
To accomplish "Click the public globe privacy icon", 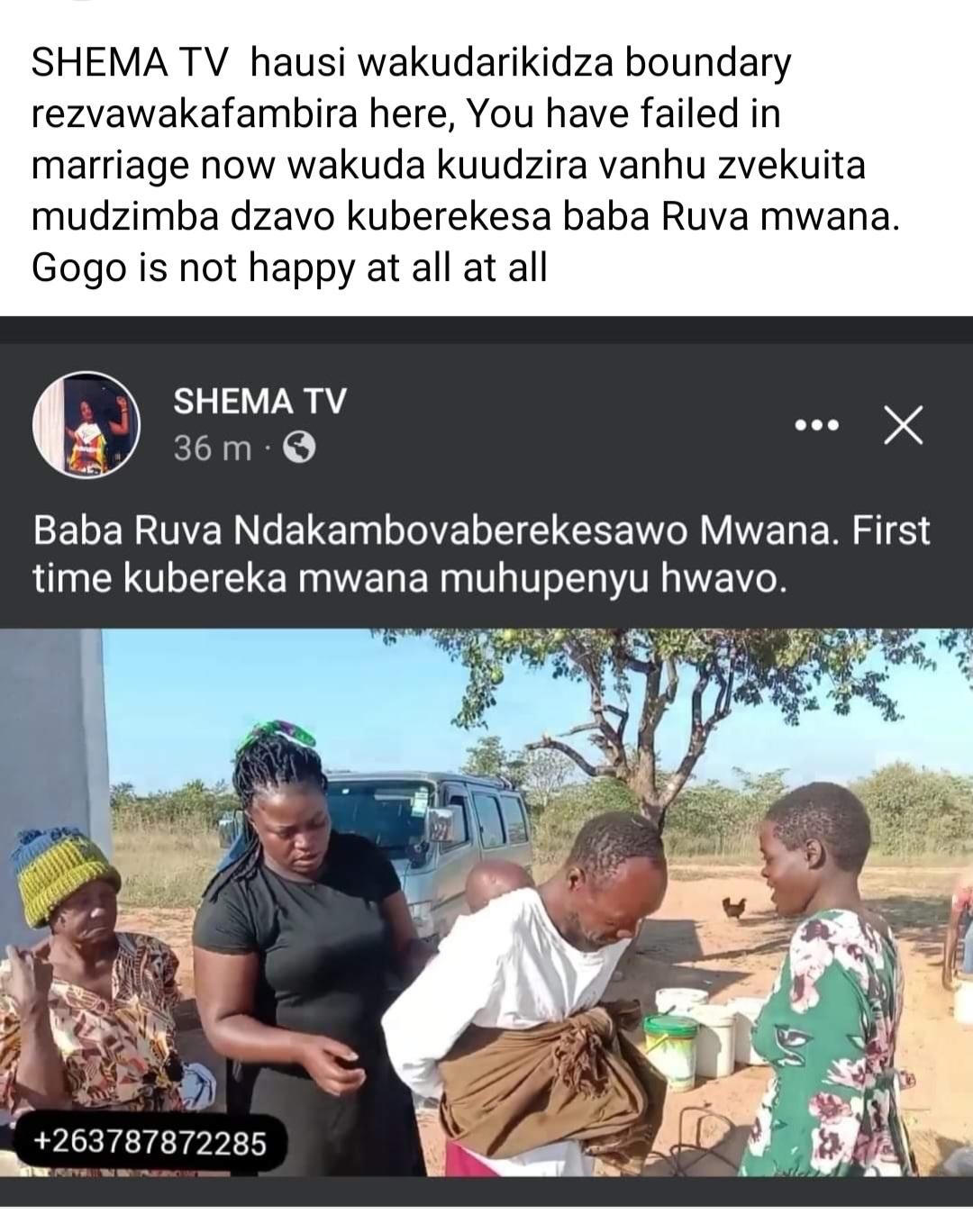I will pos(300,448).
